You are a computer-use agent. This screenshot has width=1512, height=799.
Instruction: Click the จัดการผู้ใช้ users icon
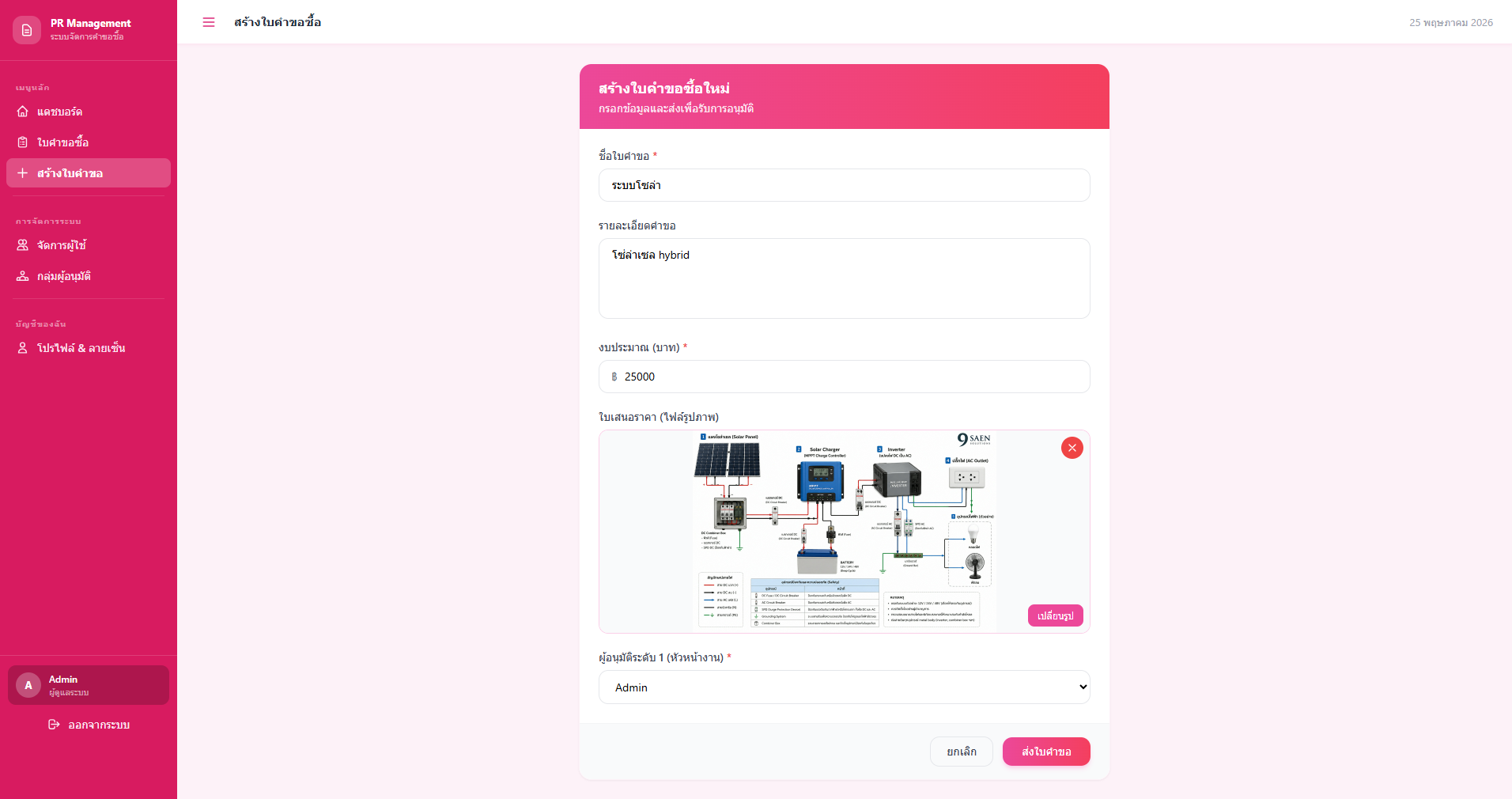point(23,245)
